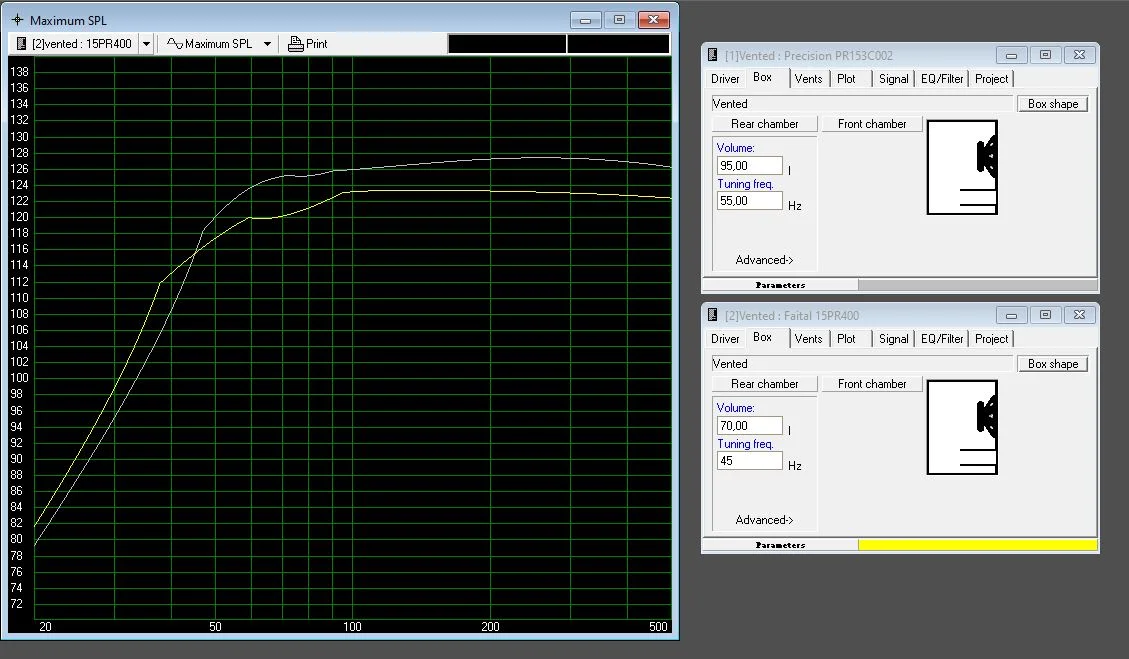Click box diagram in Precision PR153C002 window
Image resolution: width=1129 pixels, height=659 pixels.
pos(962,167)
